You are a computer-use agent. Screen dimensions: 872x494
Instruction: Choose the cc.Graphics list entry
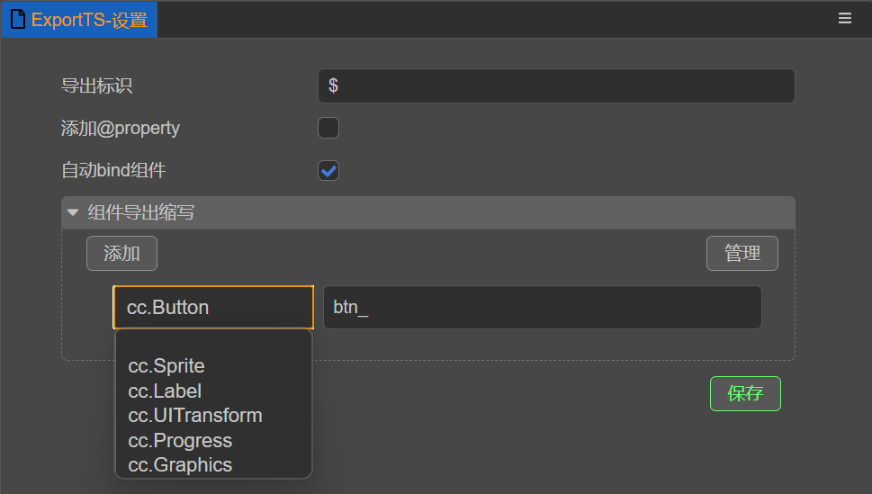[x=180, y=464]
